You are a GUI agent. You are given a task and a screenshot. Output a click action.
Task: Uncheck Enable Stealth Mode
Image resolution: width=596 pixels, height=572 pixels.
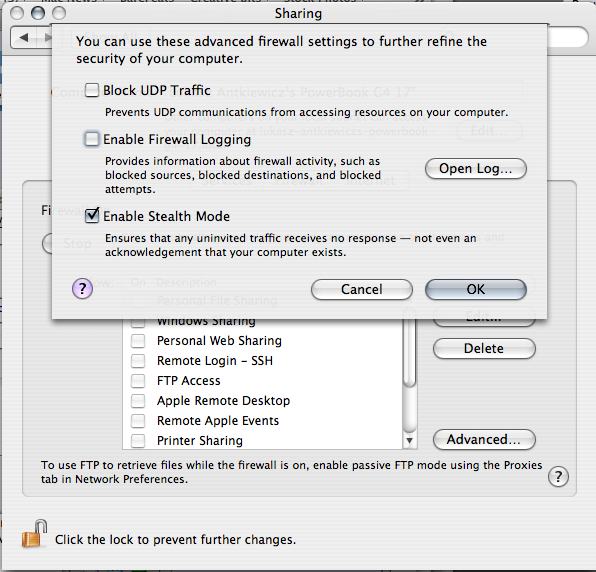(92, 216)
